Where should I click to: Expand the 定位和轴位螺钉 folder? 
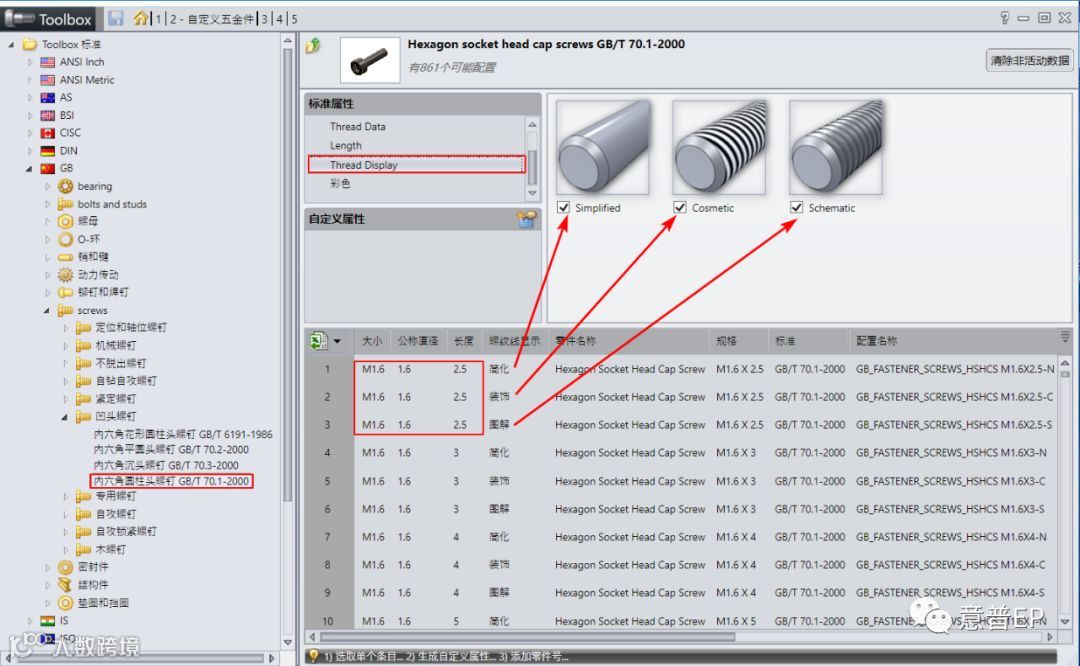(65, 328)
